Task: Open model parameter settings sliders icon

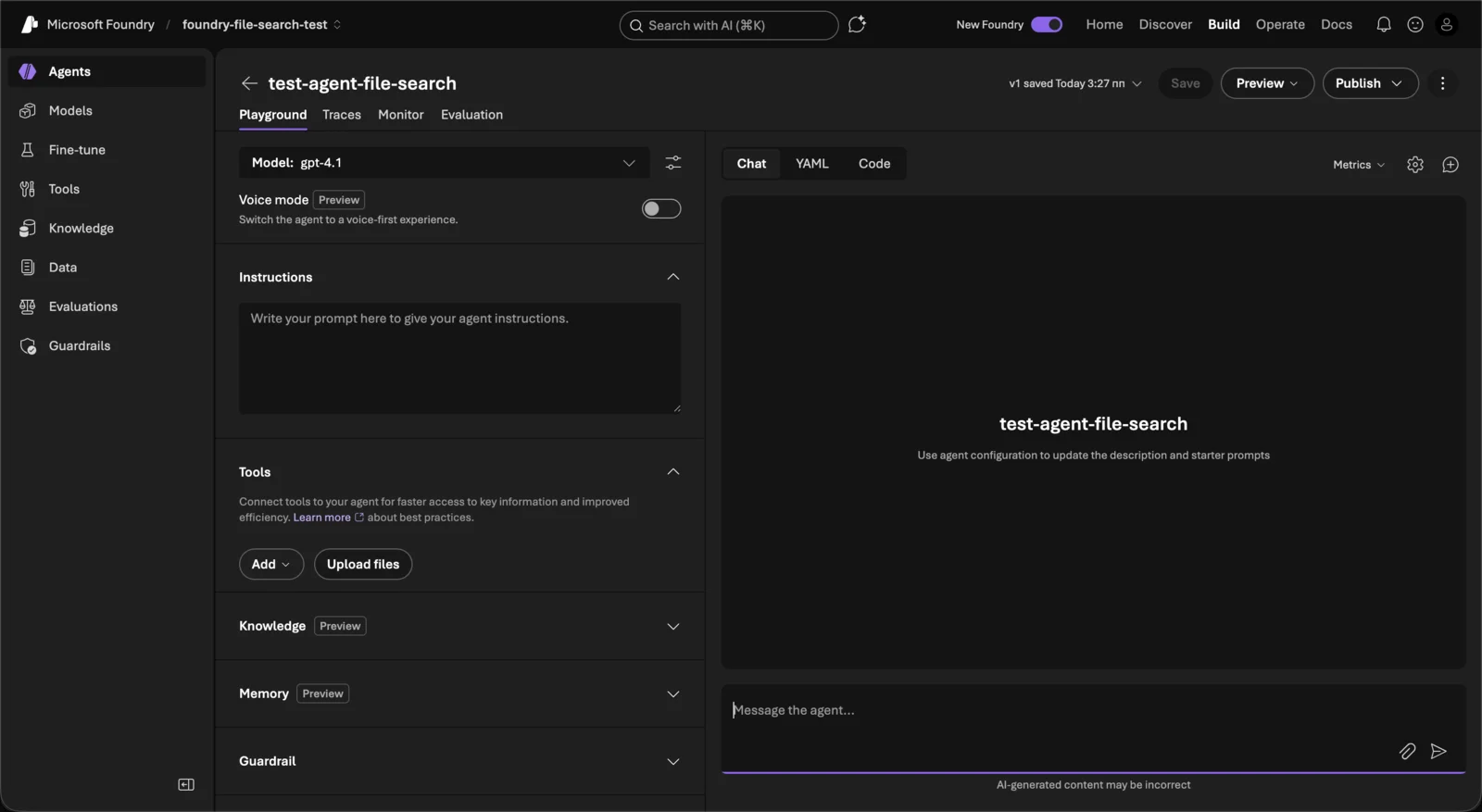Action: pos(673,163)
